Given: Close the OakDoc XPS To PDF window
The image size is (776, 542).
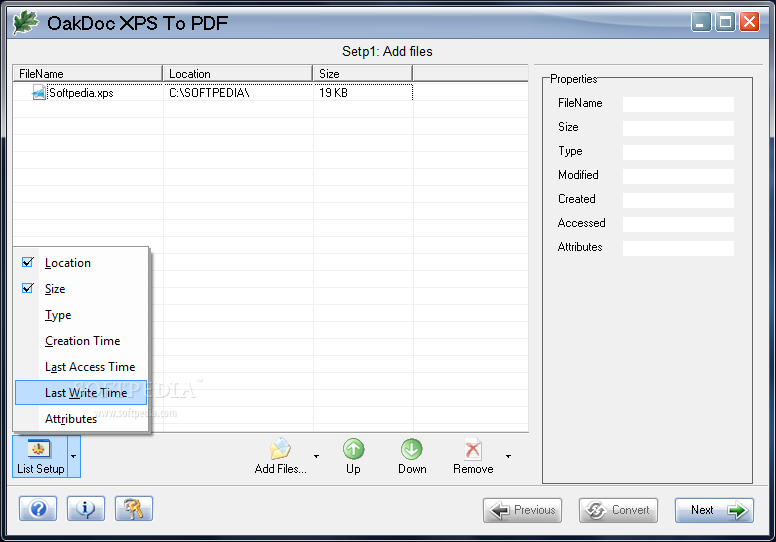Looking at the screenshot, I should [x=750, y=22].
